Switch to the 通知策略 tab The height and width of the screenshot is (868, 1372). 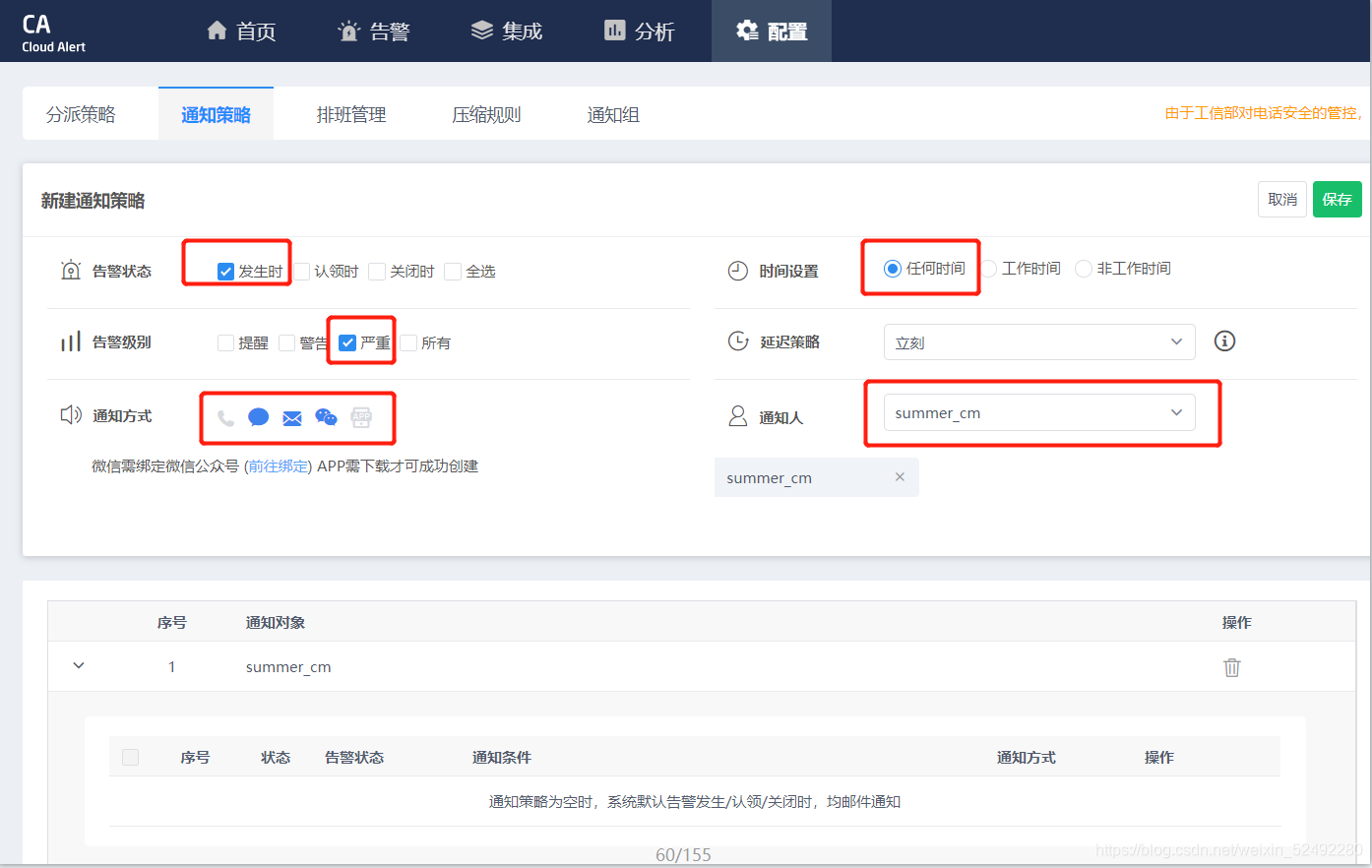[x=216, y=114]
